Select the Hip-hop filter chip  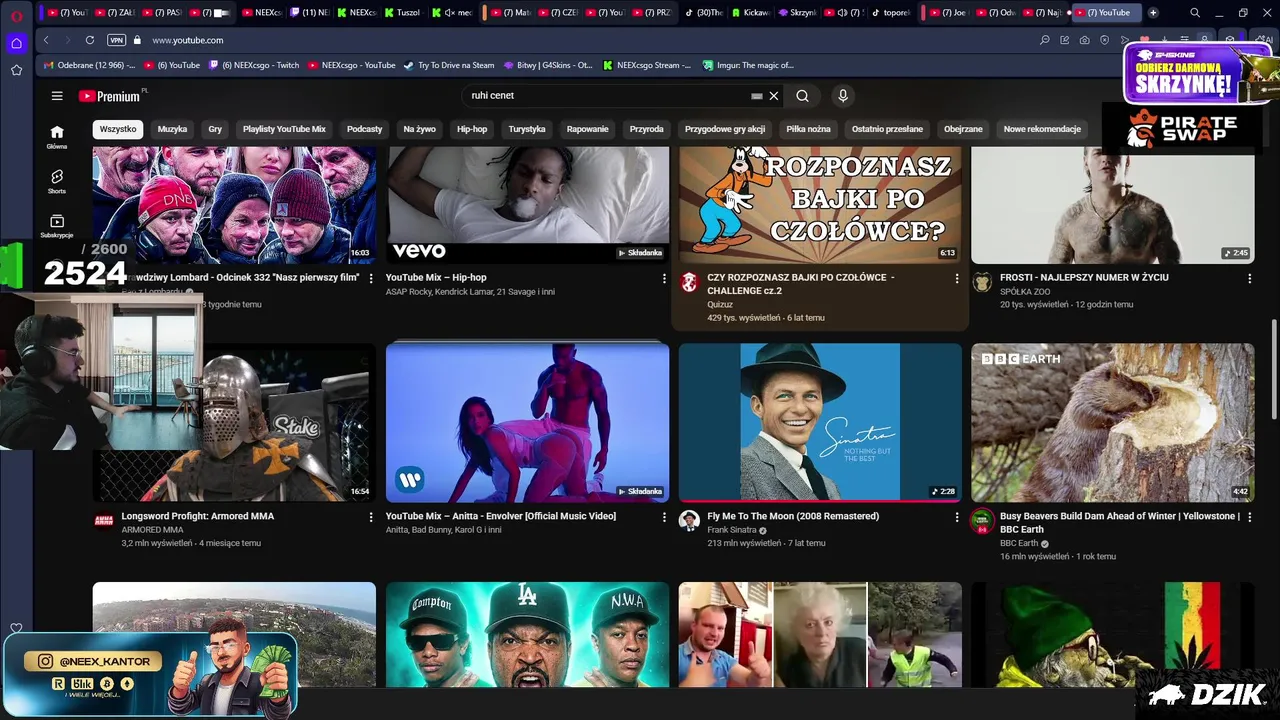click(x=472, y=129)
